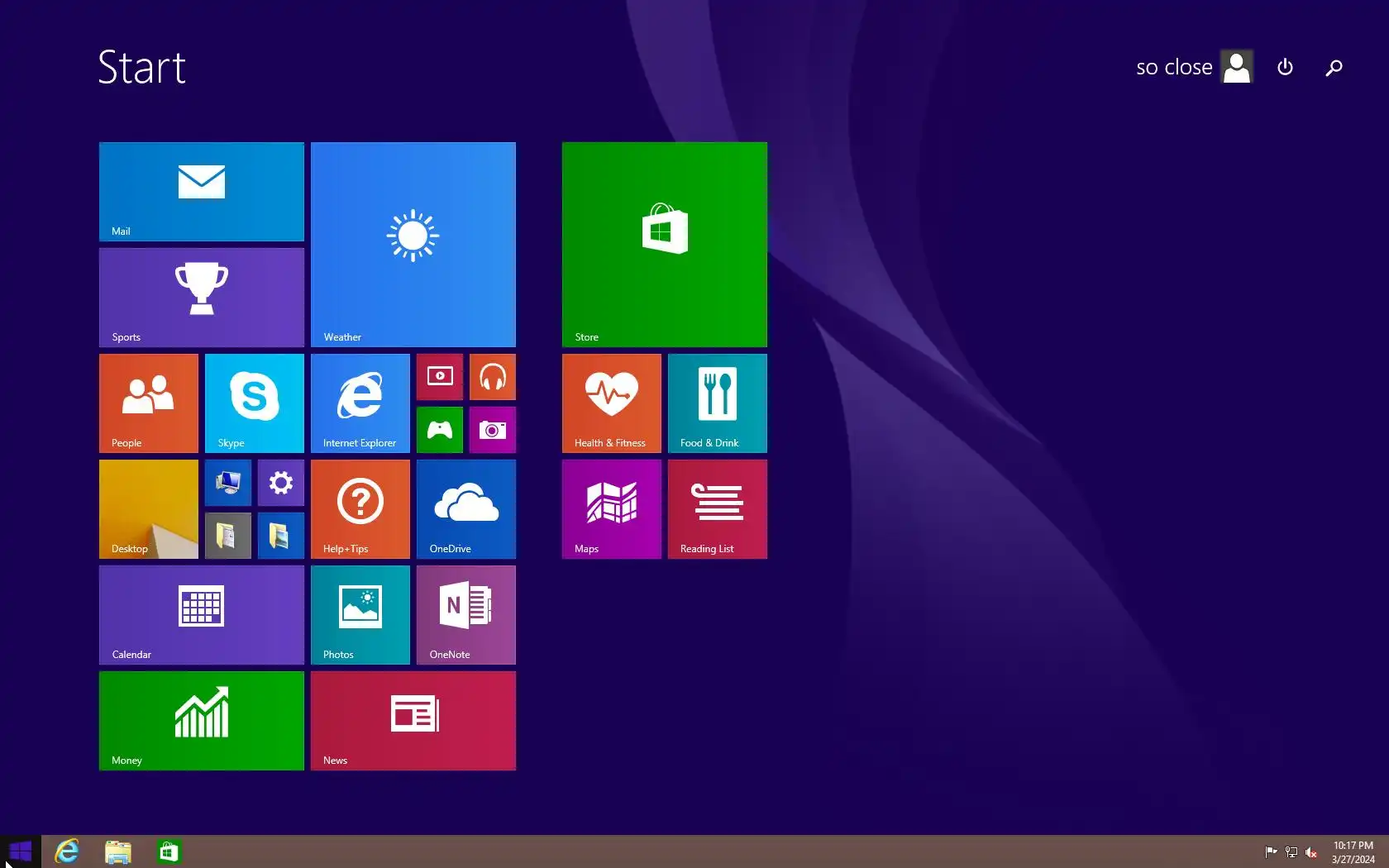This screenshot has width=1389, height=868.
Task: Open the small Video tile
Action: click(x=440, y=377)
